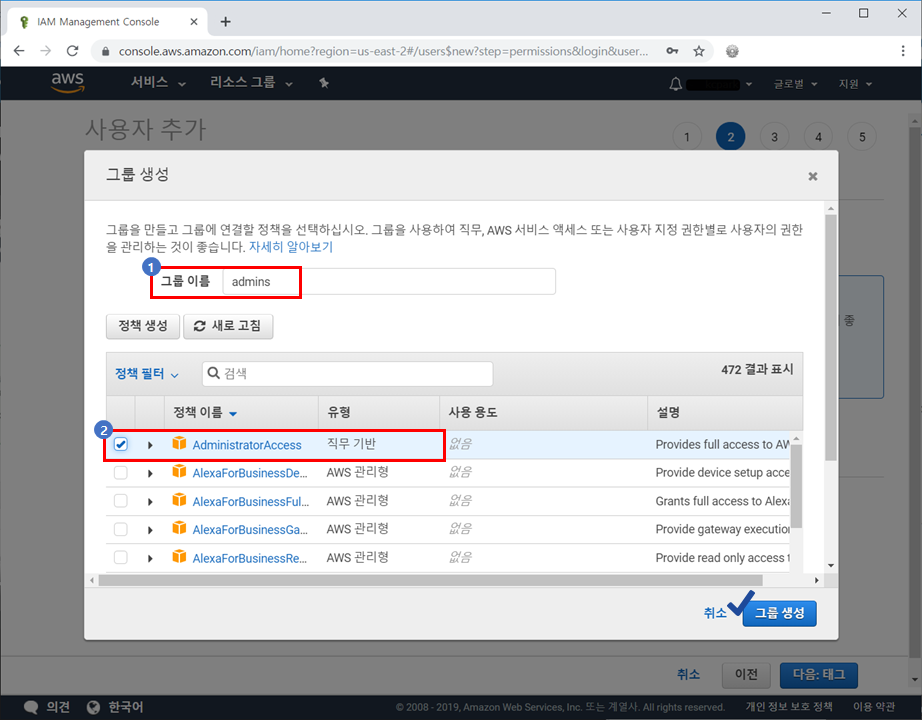Go forward in browser history
This screenshot has height=720, width=922.
coord(45,51)
